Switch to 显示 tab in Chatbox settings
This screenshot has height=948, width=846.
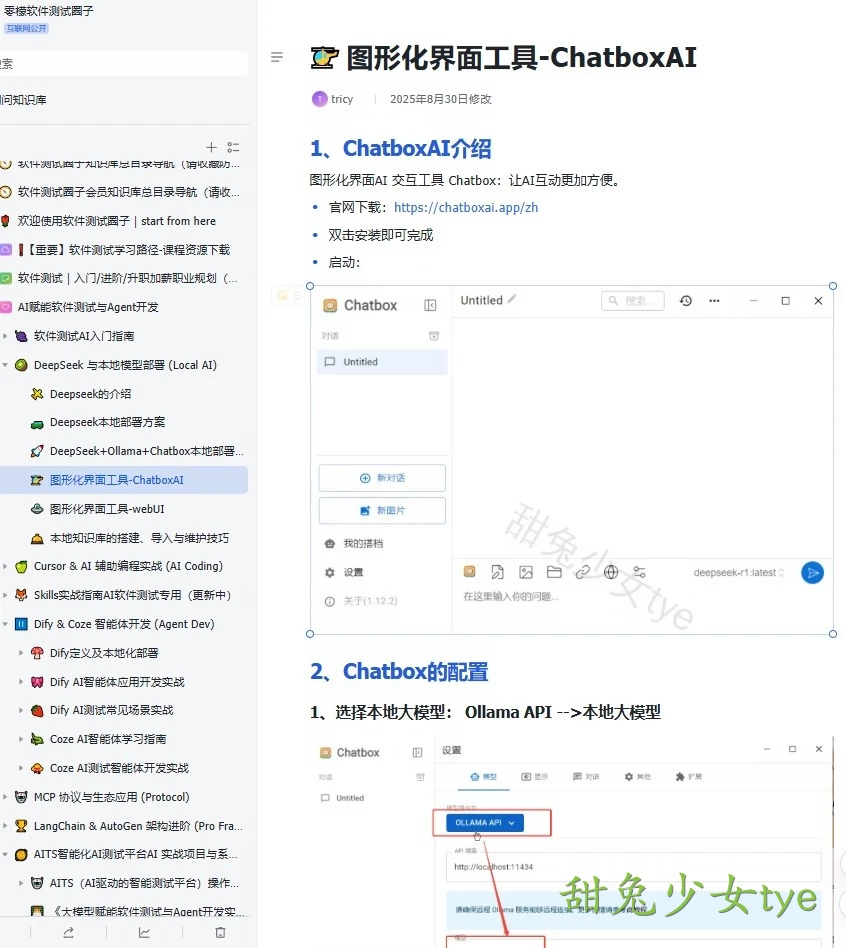pyautogui.click(x=535, y=776)
